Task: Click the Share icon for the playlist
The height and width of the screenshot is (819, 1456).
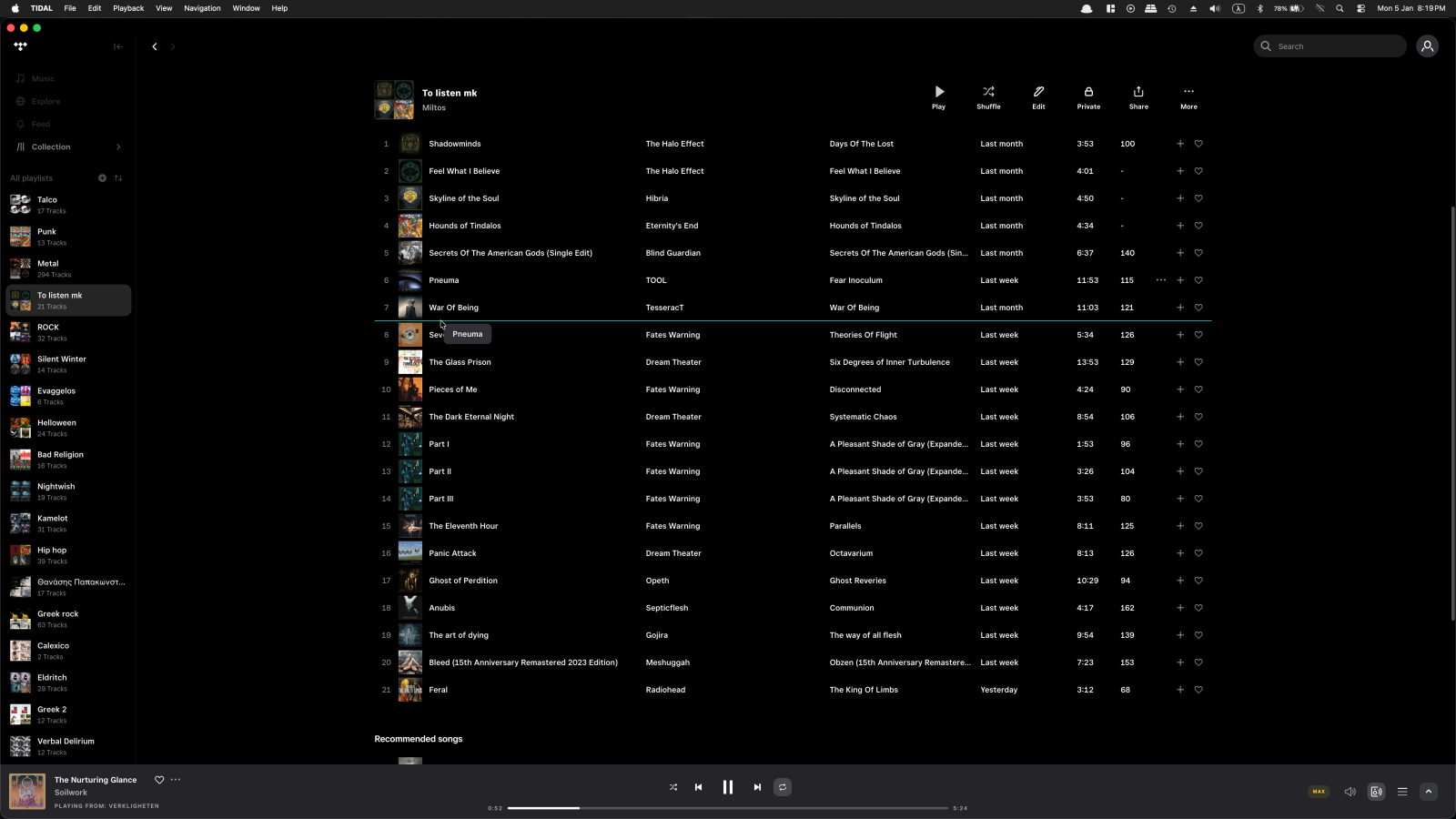Action: point(1138,91)
